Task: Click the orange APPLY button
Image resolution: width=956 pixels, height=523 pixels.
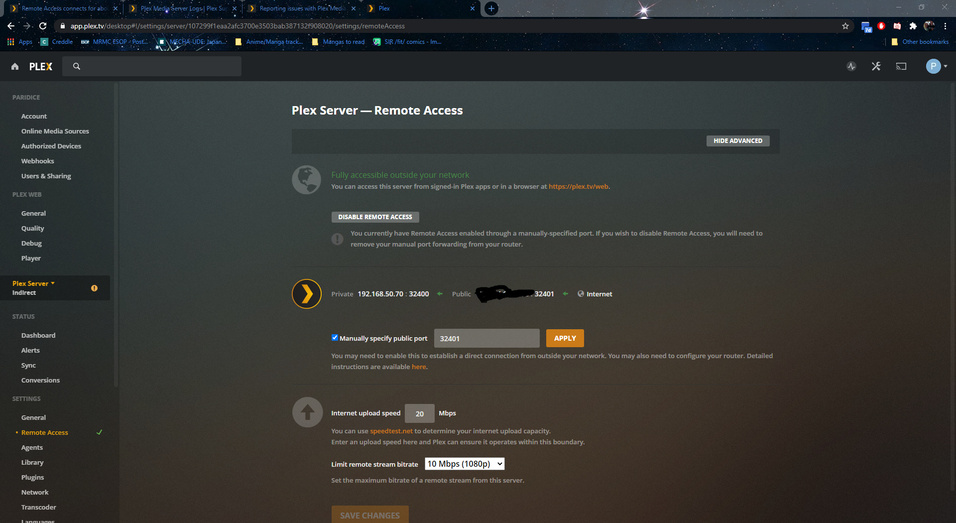Action: 565,338
